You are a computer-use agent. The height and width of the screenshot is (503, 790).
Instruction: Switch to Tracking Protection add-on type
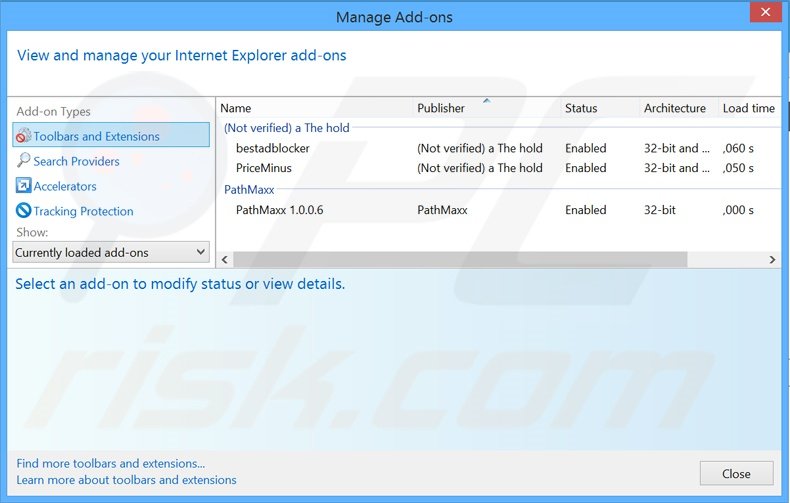pyautogui.click(x=84, y=211)
